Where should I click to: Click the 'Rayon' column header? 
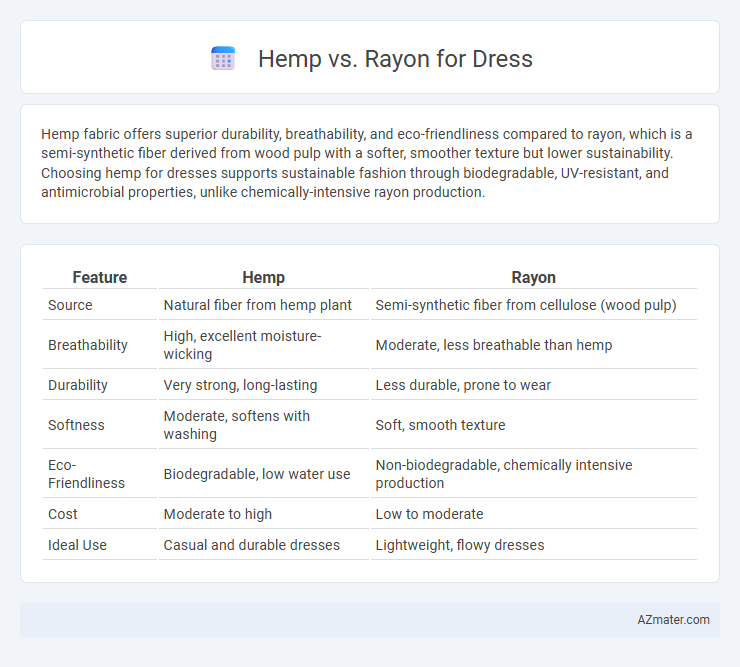533,277
